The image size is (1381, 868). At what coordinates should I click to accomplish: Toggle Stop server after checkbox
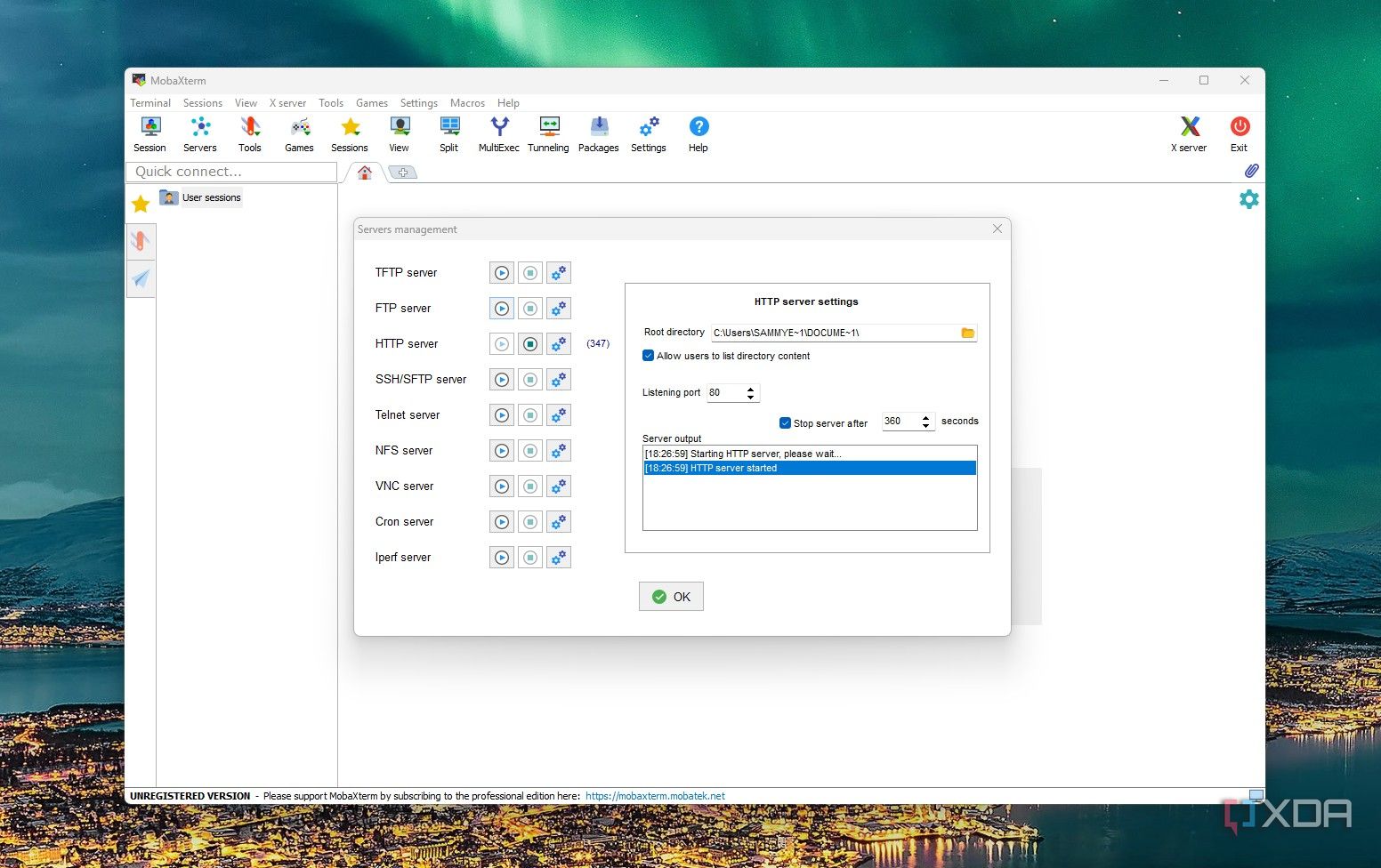[785, 423]
